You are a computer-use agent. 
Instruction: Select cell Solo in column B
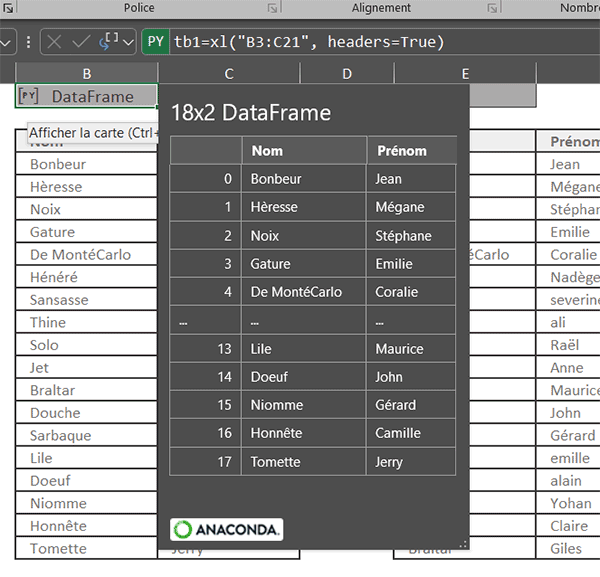click(x=86, y=345)
